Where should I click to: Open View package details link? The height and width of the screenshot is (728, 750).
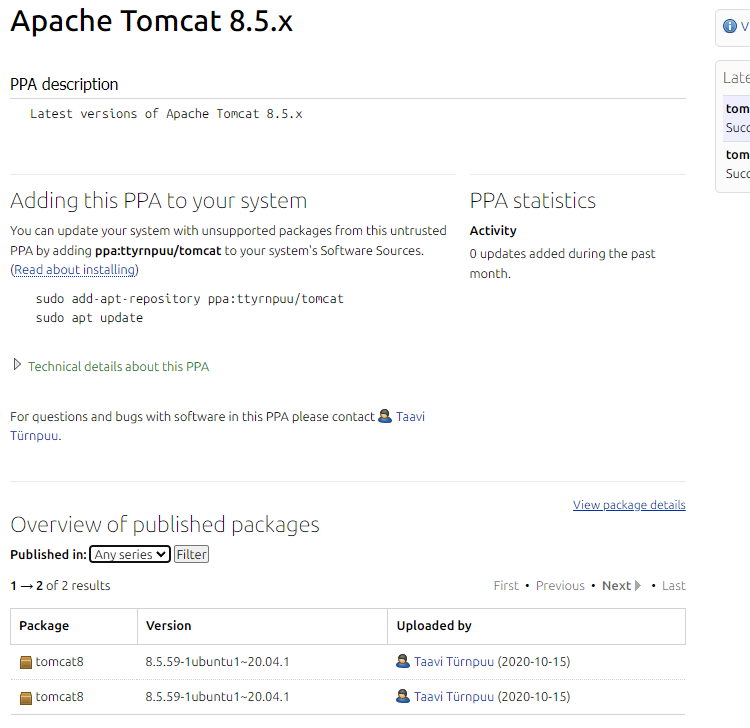[x=629, y=505]
